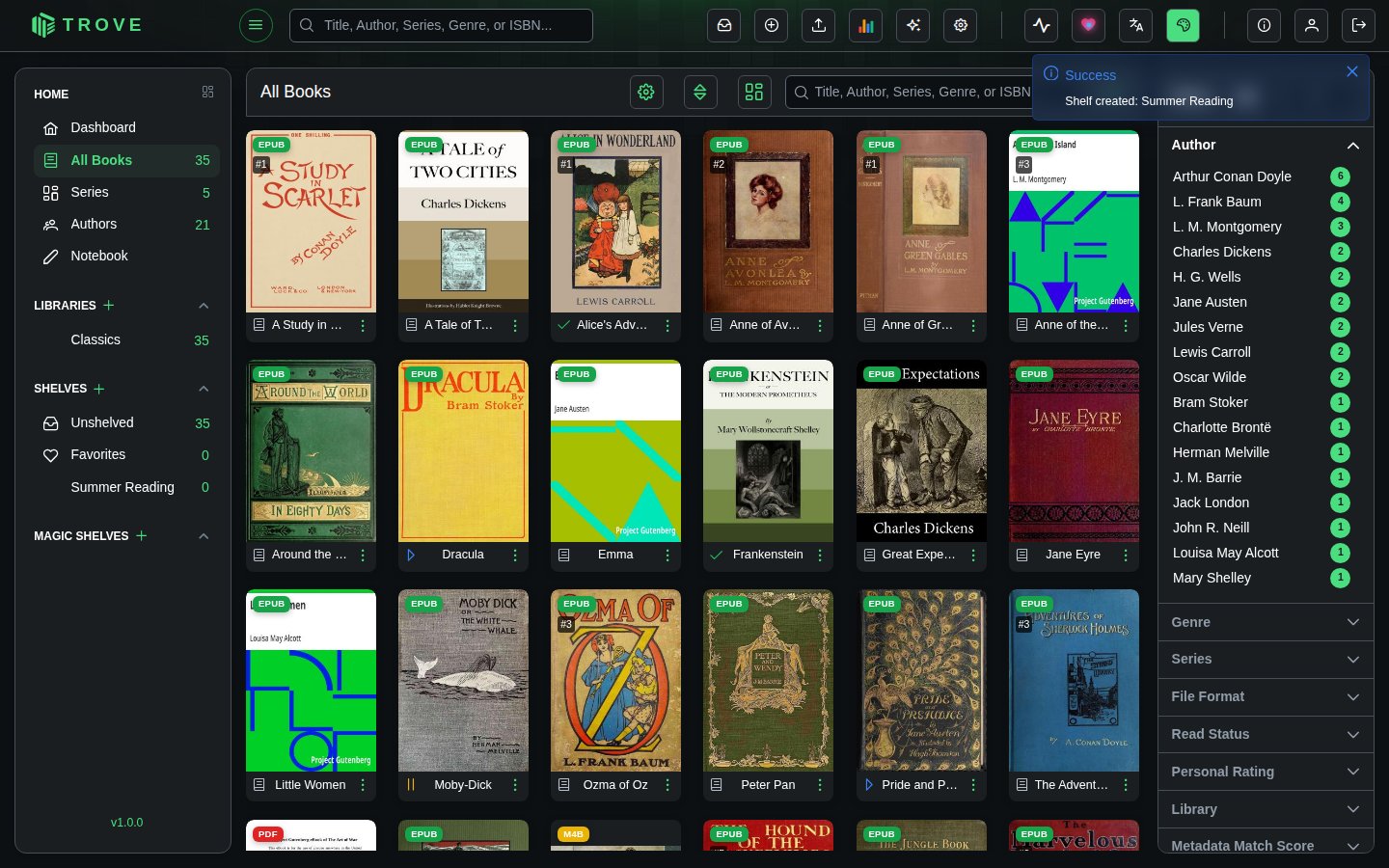Toggle the sidebar hamburger menu button
Screen dimensions: 1389x868
[x=256, y=25]
